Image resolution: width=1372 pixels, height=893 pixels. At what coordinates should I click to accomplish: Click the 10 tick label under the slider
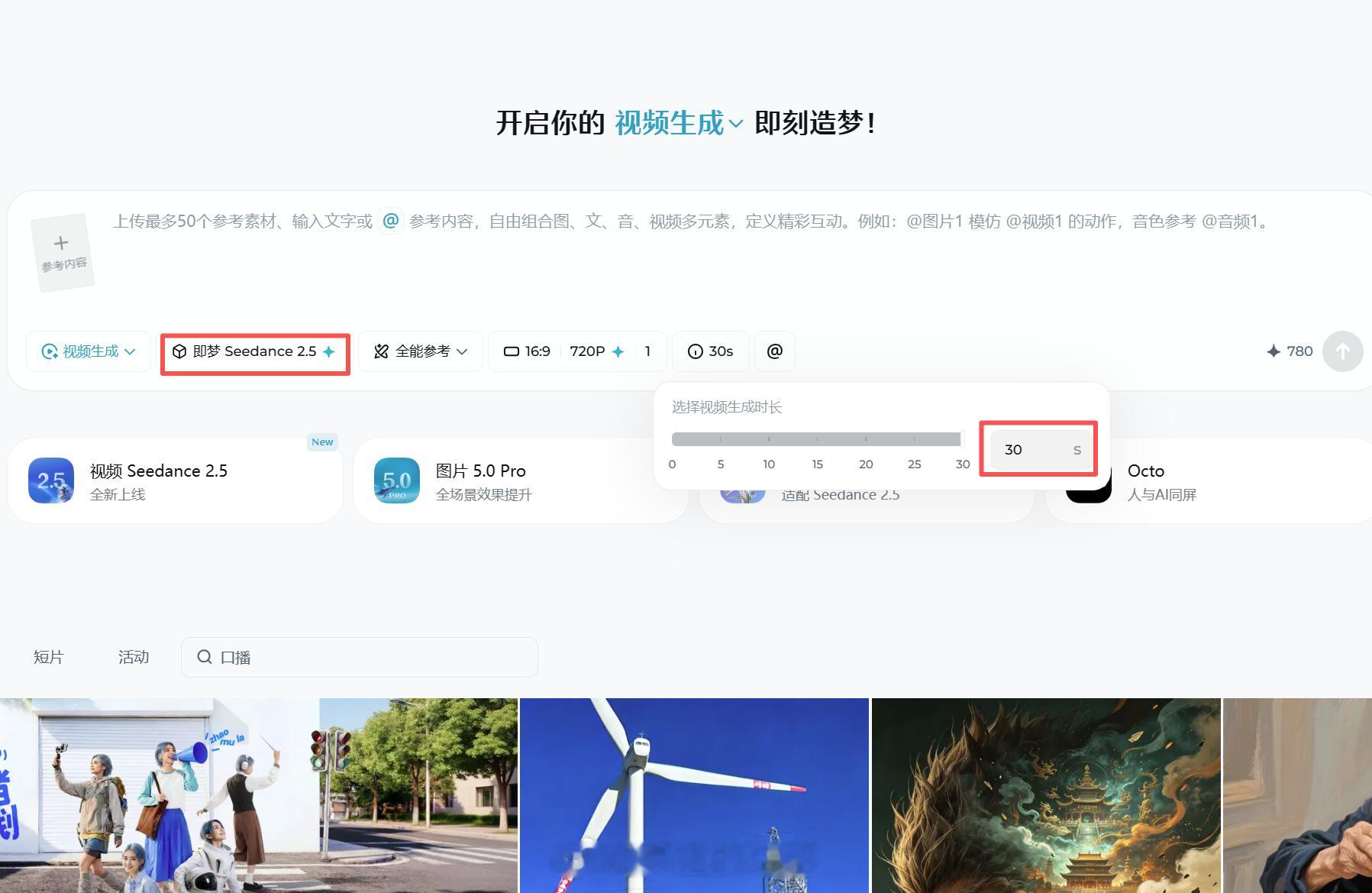[x=769, y=464]
